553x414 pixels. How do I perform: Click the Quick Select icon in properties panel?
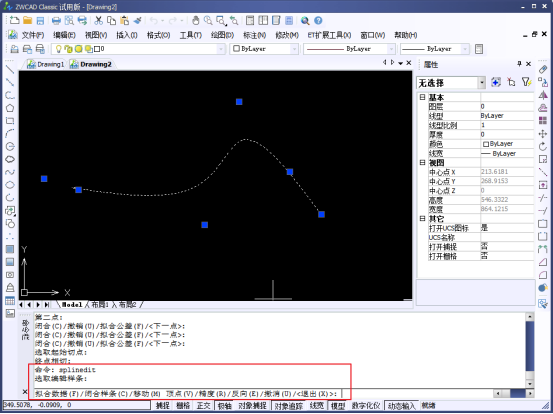(x=526, y=82)
